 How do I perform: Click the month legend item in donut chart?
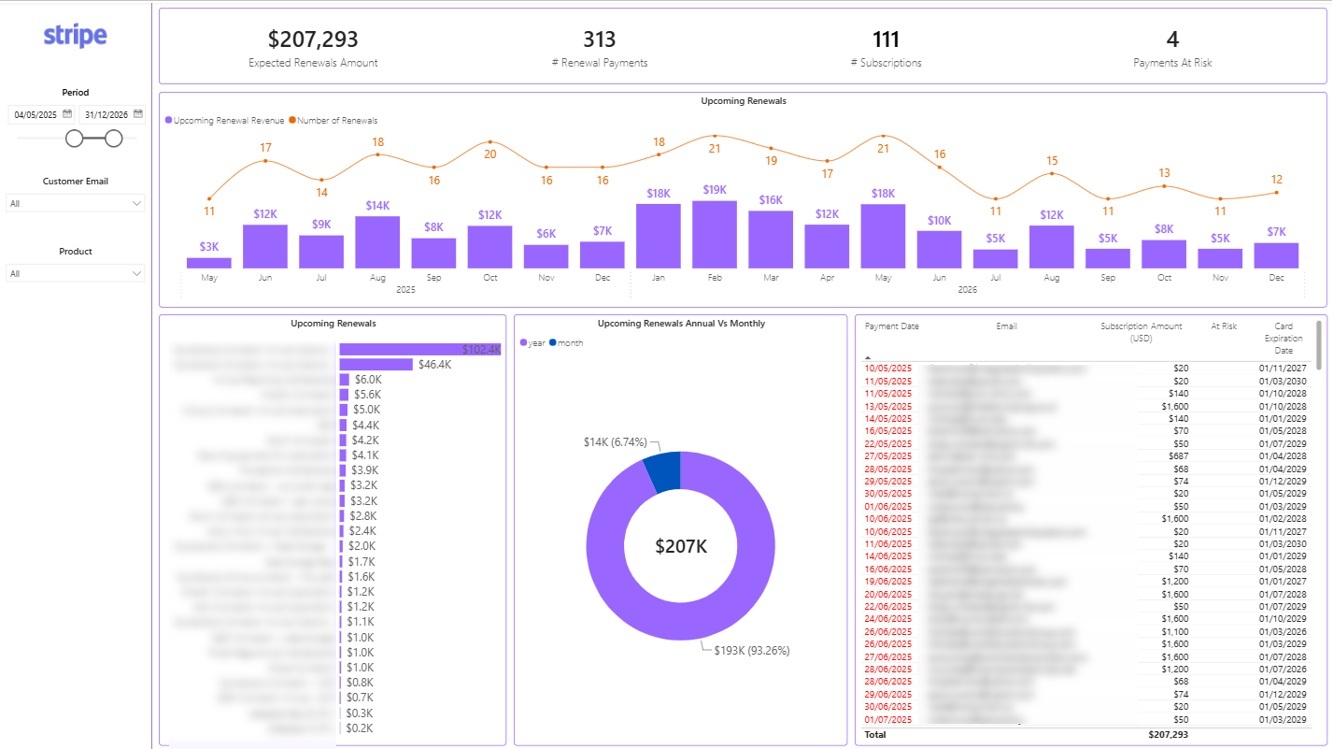[x=566, y=343]
